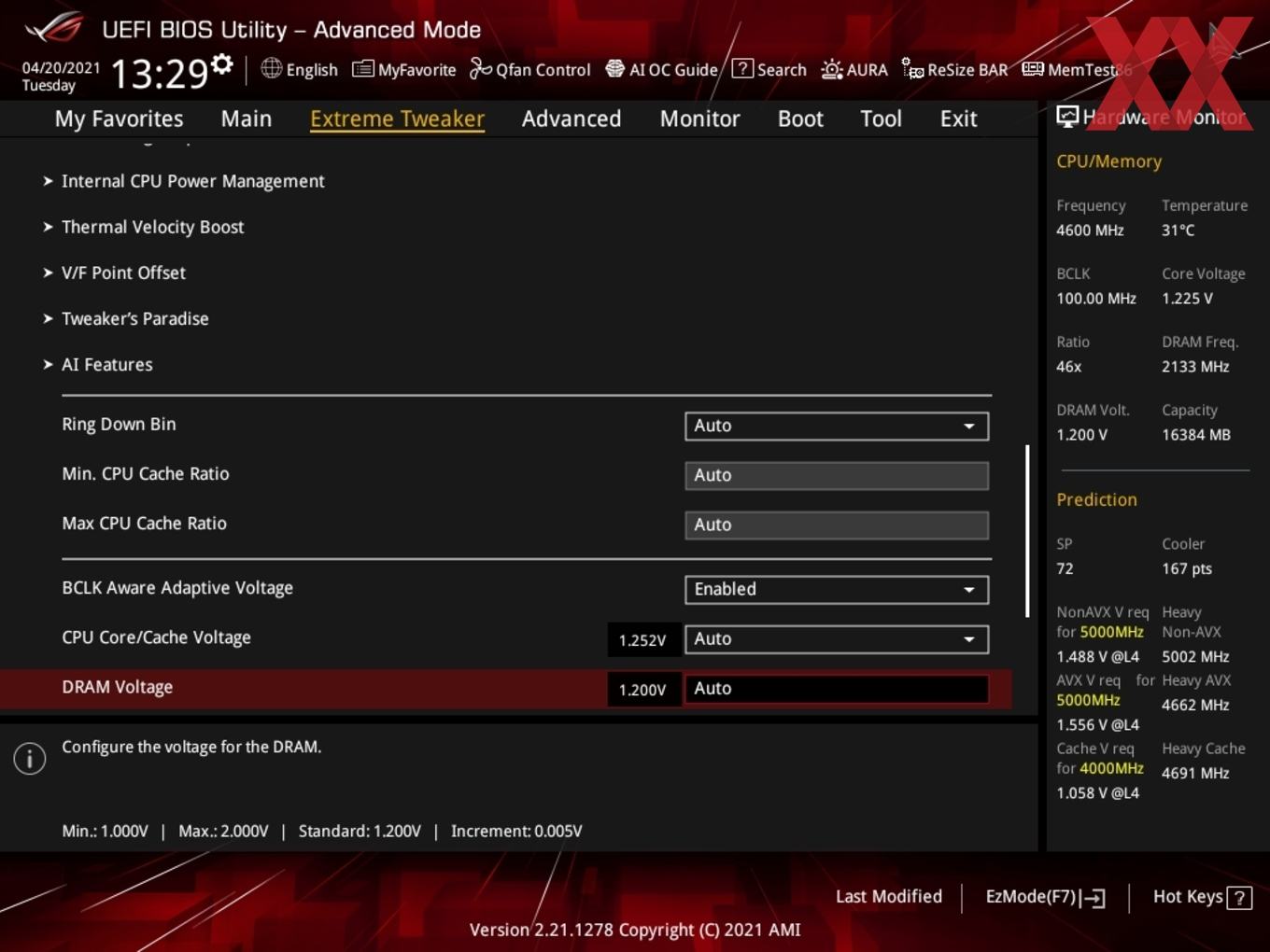
Task: Click the Qfan Control label
Action: (x=543, y=70)
